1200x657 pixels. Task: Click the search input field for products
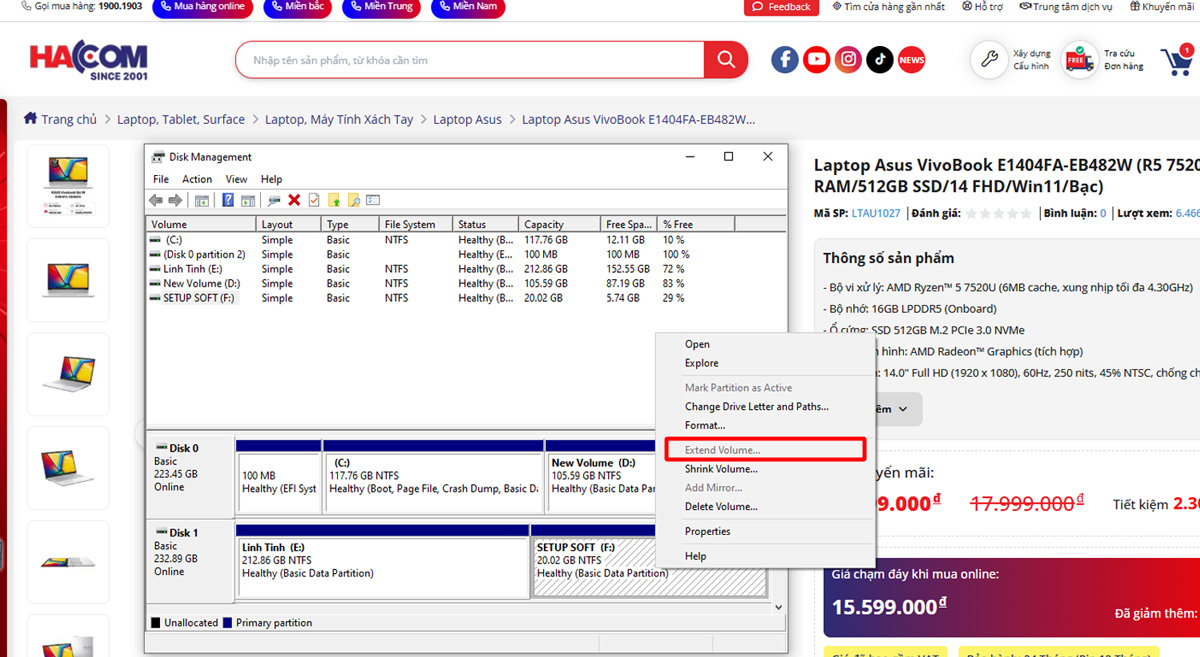460,59
